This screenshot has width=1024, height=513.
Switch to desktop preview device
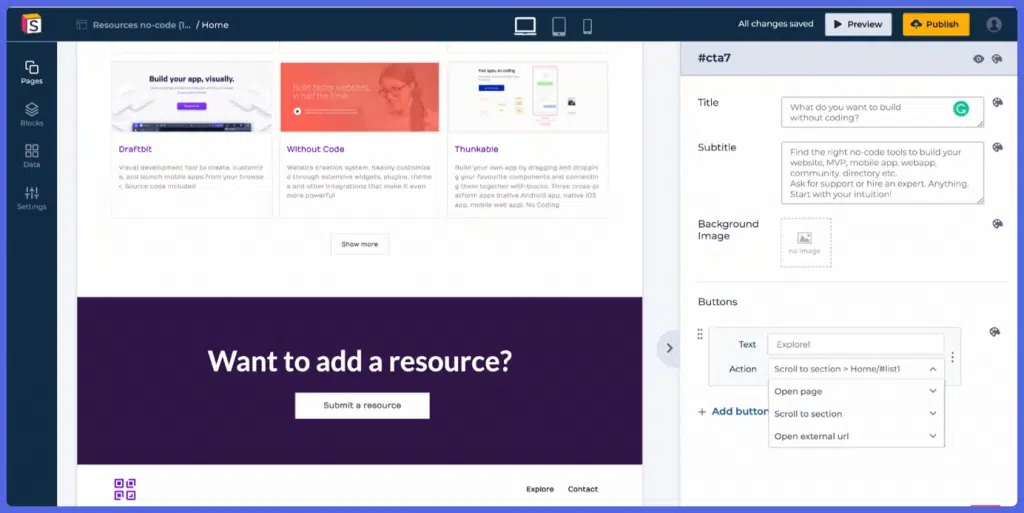525,26
